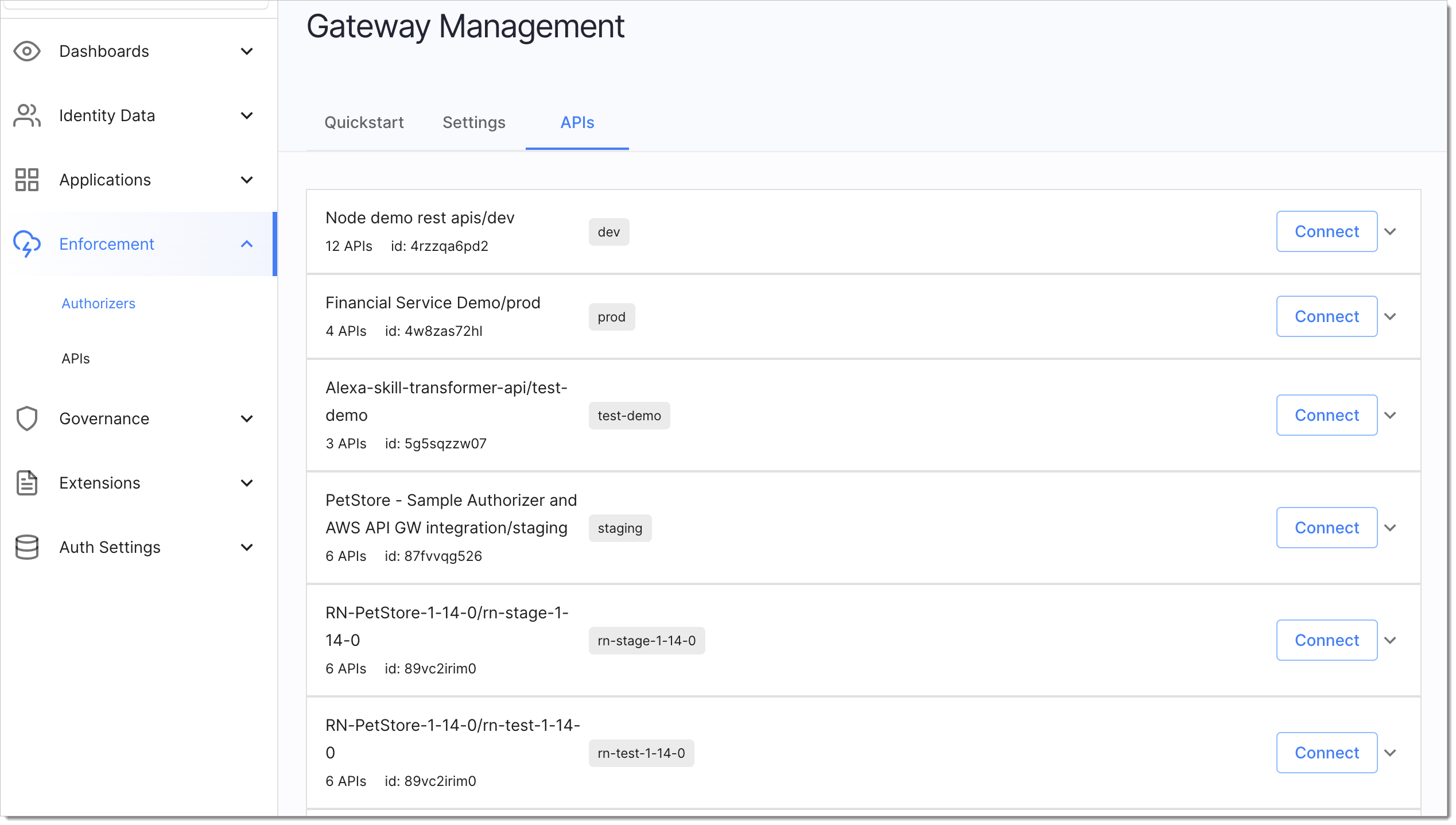This screenshot has height=825, width=1456.
Task: Click the id: 4w8zas72hl text
Action: pos(434,331)
